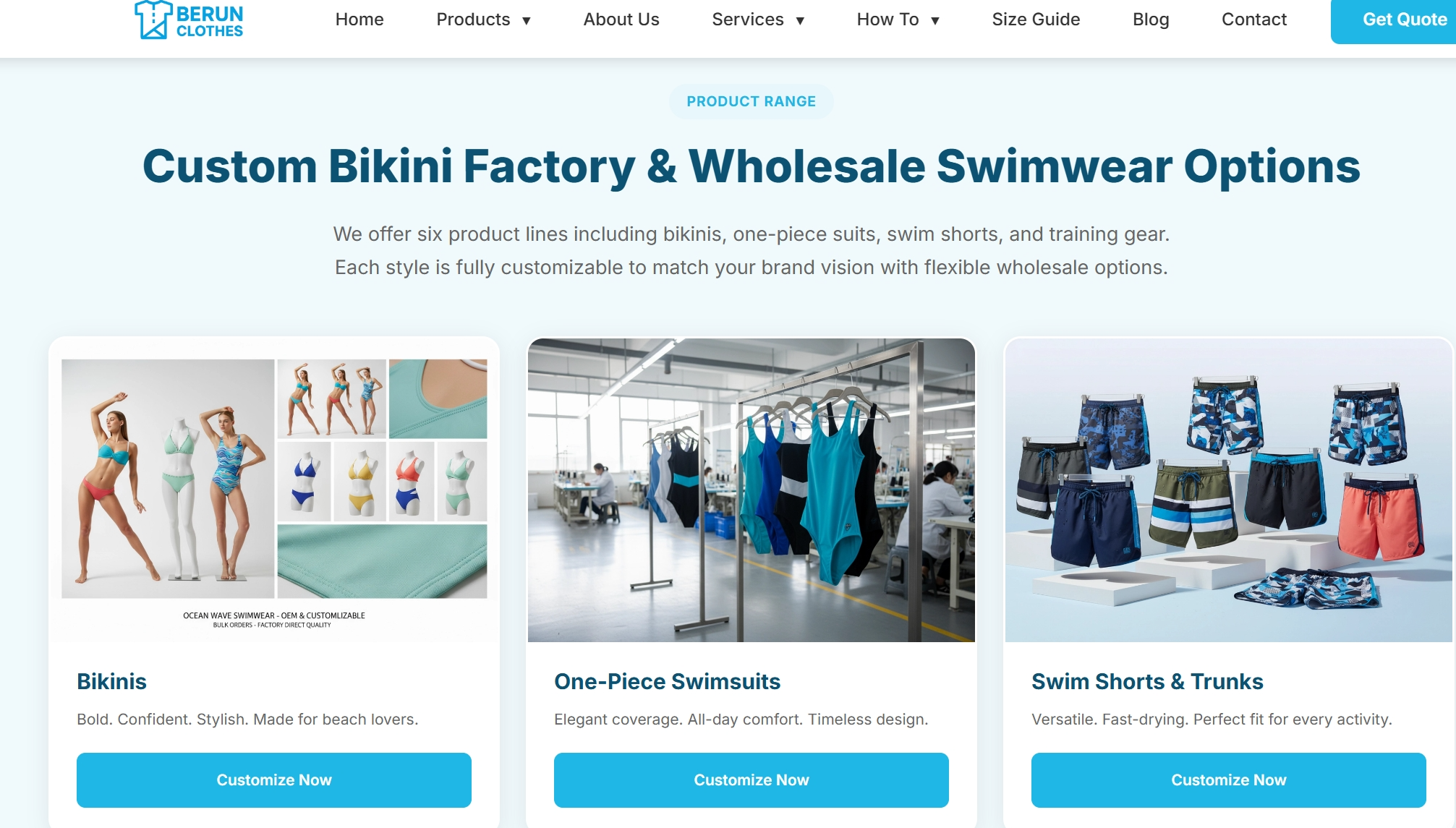The height and width of the screenshot is (828, 1456).
Task: Click the Berun Clothes shirt logo icon
Action: pos(153,20)
